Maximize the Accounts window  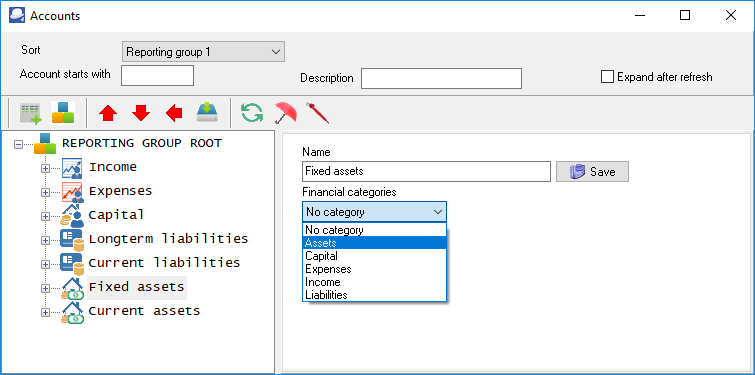(x=685, y=15)
